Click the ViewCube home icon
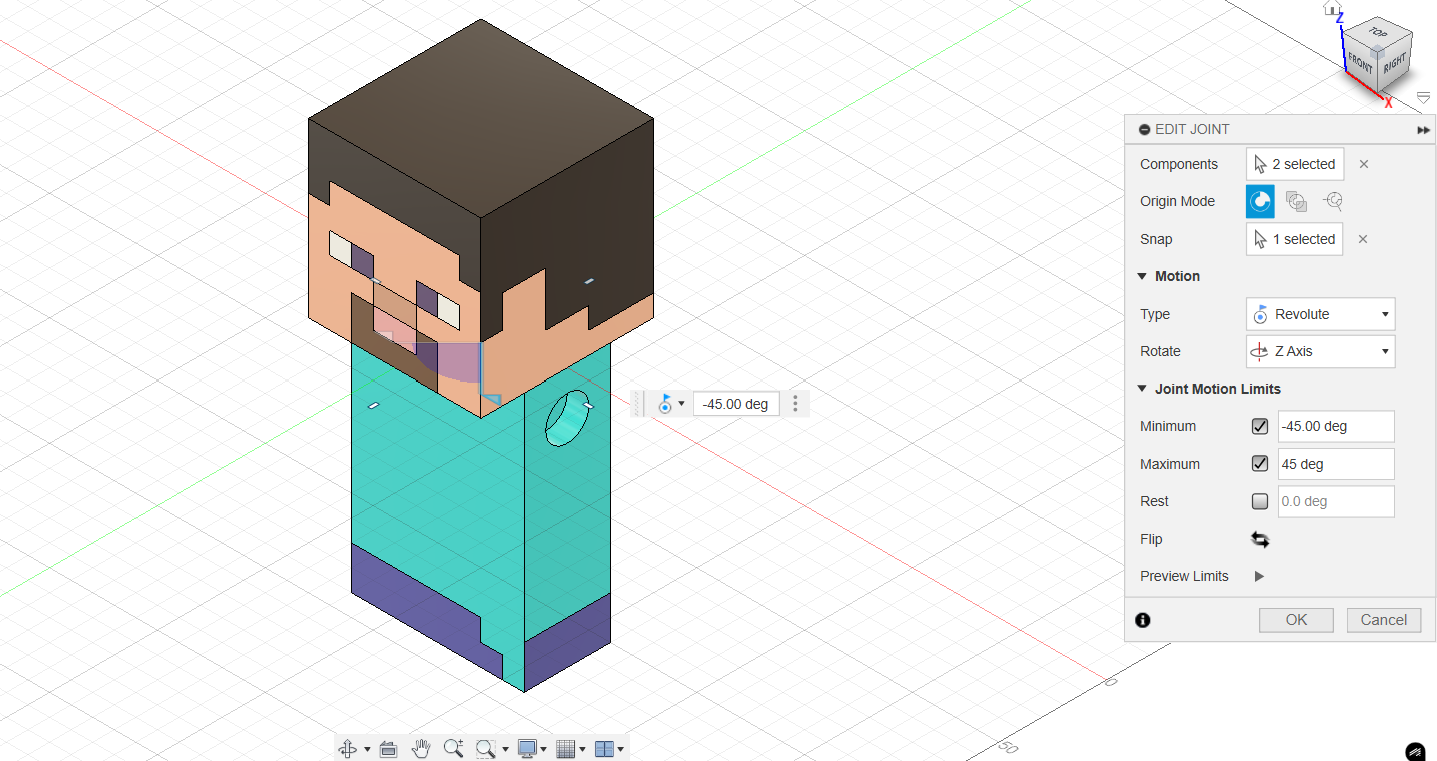Image resolution: width=1437 pixels, height=761 pixels. pos(1331,8)
